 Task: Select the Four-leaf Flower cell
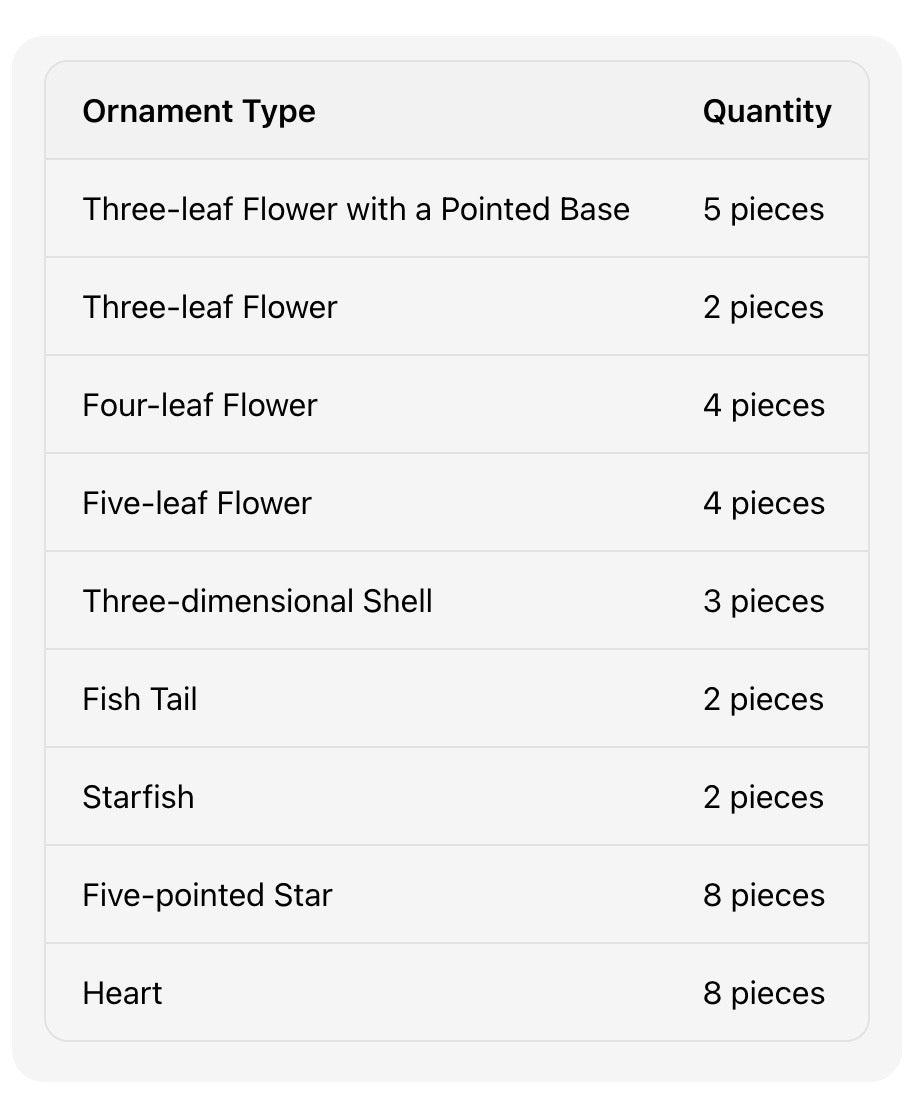pyautogui.click(x=200, y=405)
